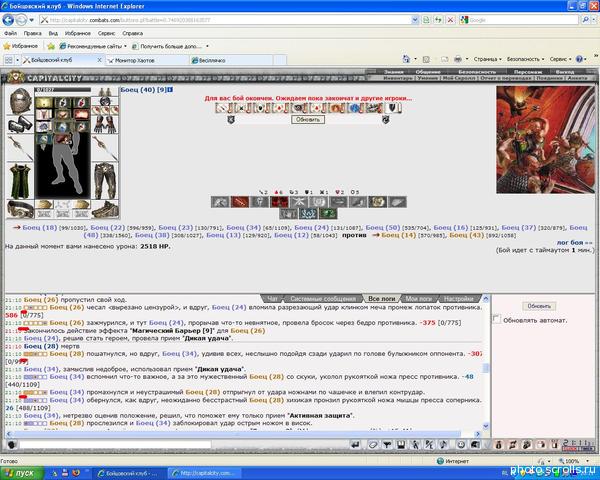This screenshot has width=600, height=480.
Task: Click the first grey hammer technique icon
Action: pos(220,202)
